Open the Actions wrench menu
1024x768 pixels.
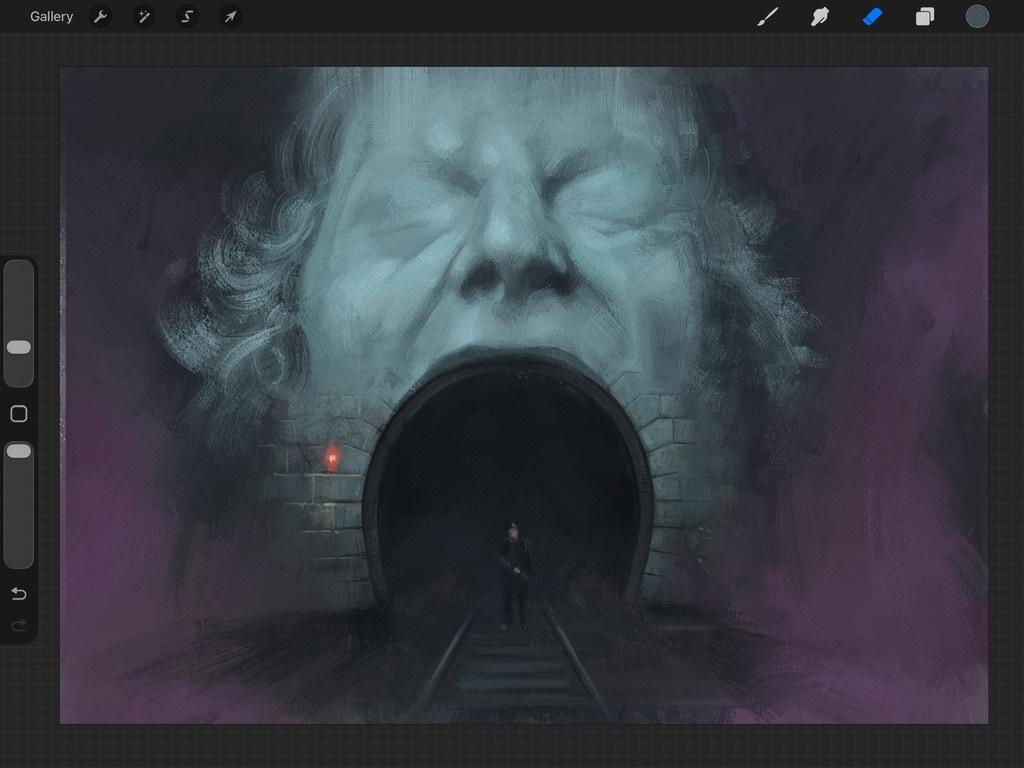[100, 17]
